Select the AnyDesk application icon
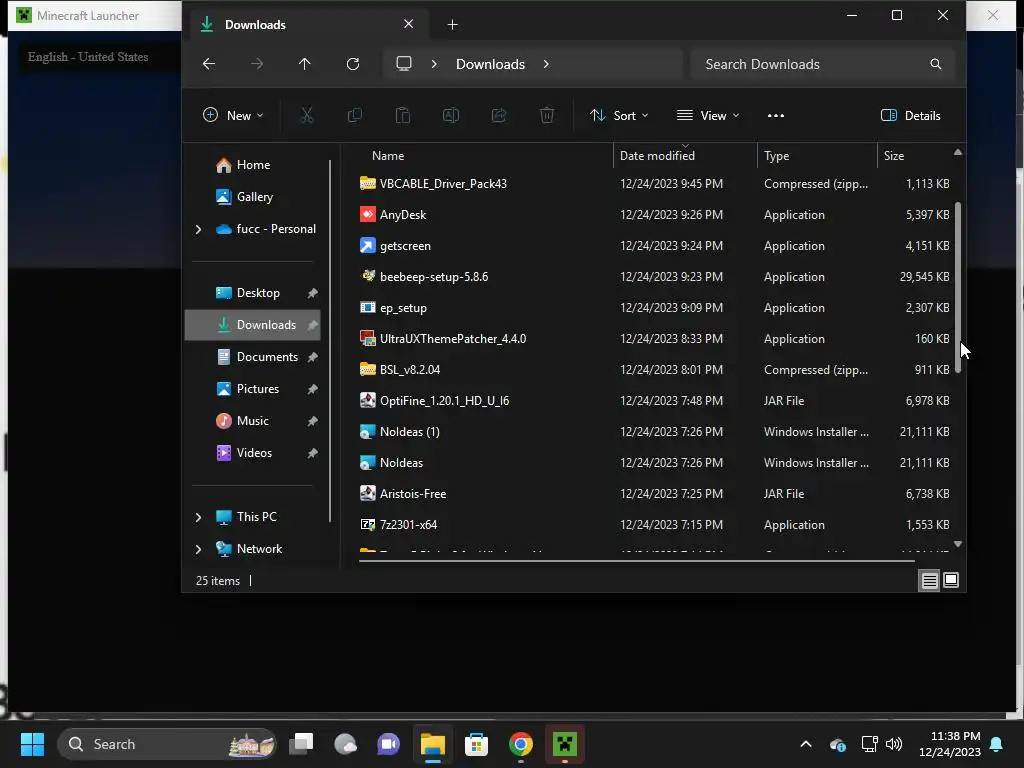1024x768 pixels. pyautogui.click(x=368, y=214)
